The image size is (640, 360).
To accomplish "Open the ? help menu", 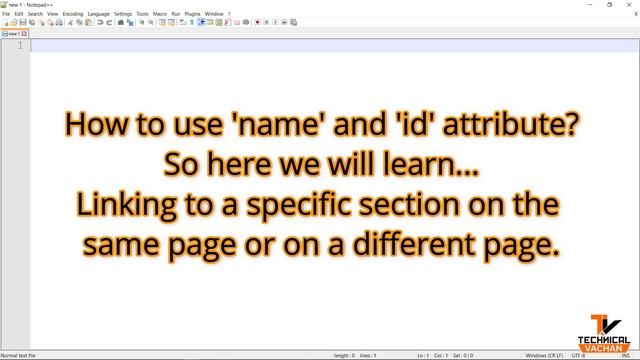I will [x=229, y=14].
